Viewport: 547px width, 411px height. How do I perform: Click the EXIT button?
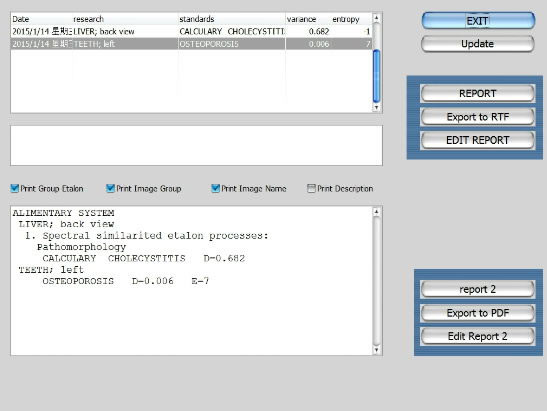pyautogui.click(x=478, y=21)
